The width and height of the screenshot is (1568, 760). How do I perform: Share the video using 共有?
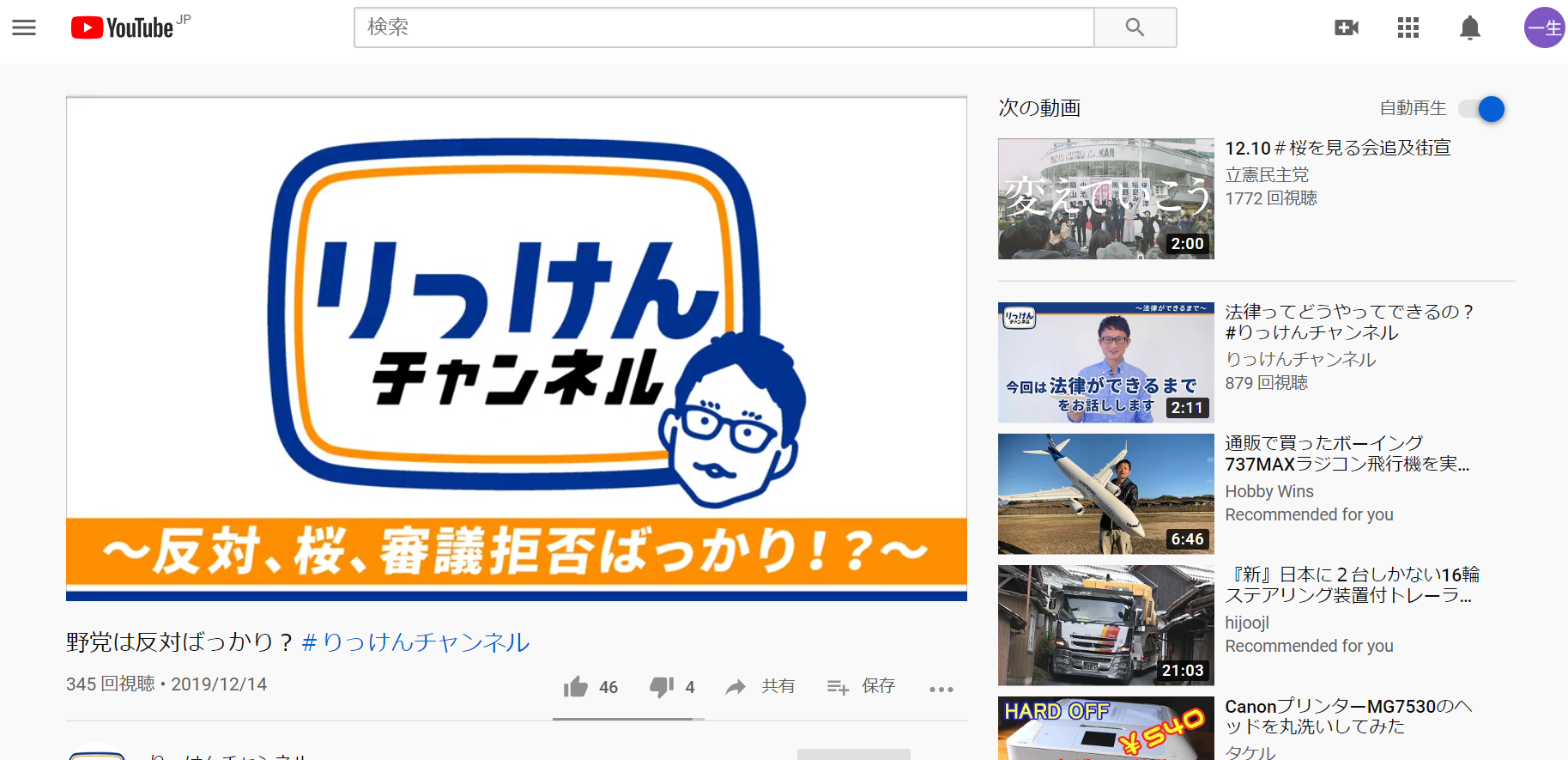[760, 686]
